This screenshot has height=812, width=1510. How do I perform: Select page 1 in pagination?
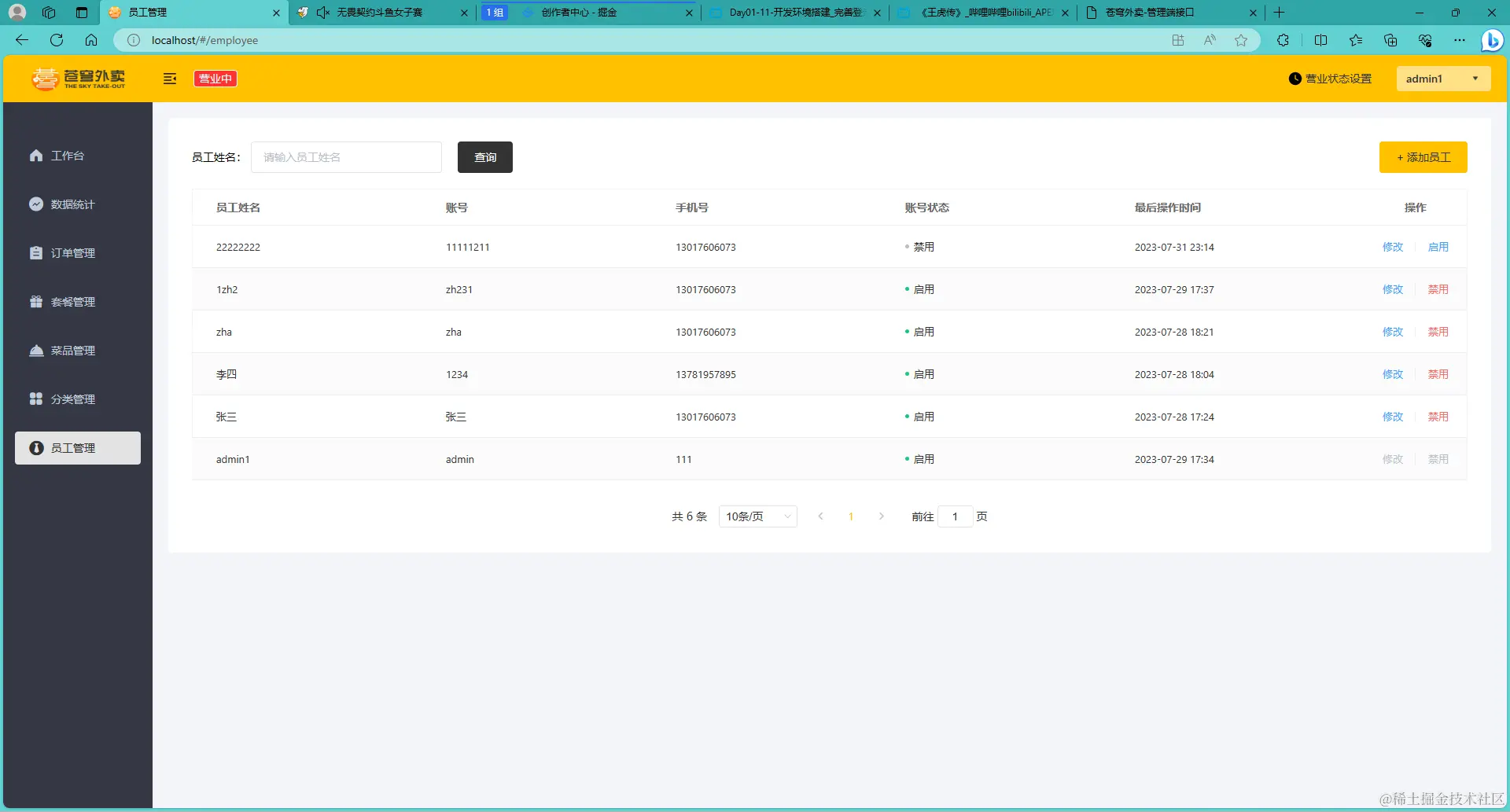click(851, 516)
